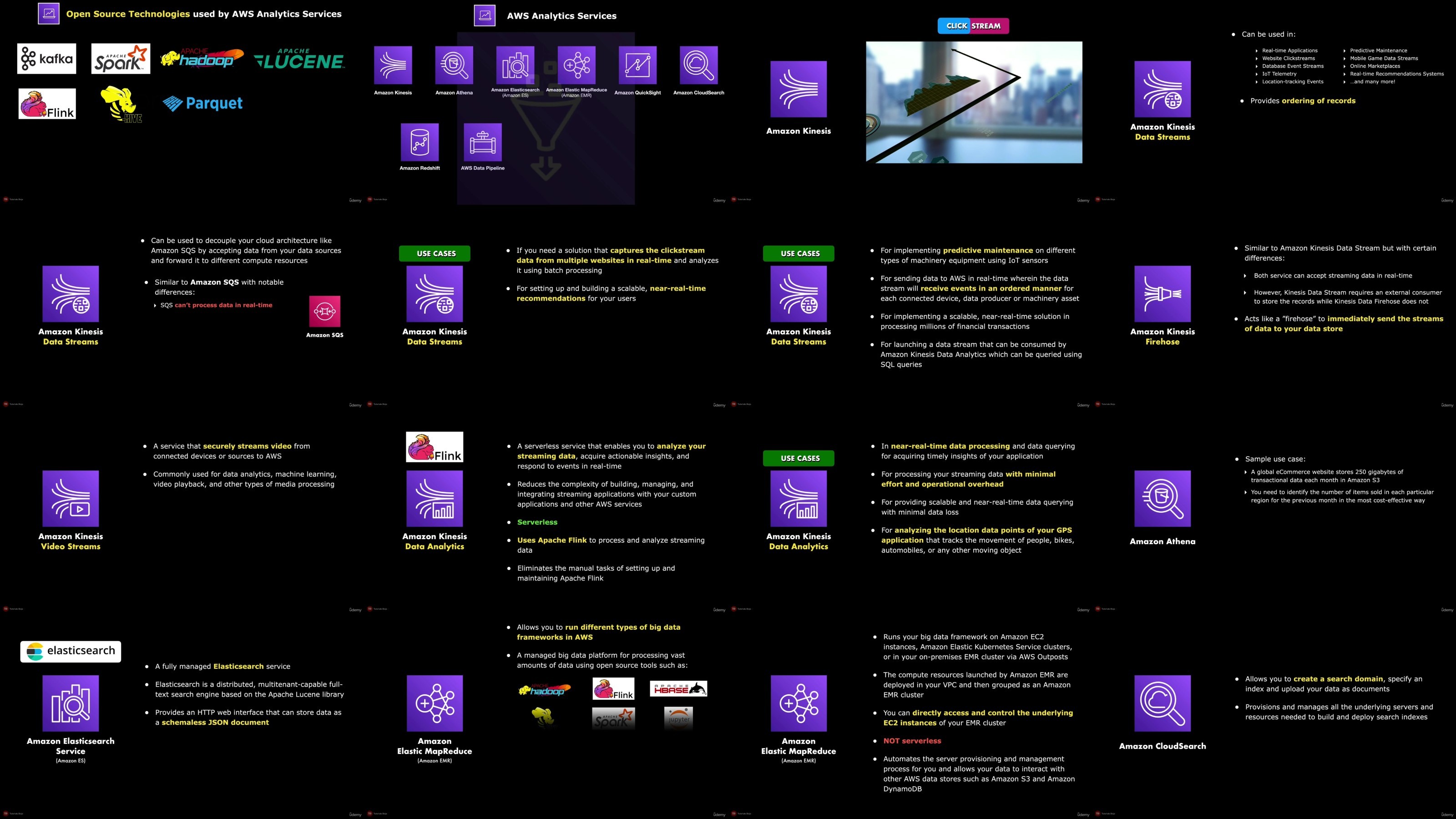Click 'Sample use case:' bullet text
Viewport: 1456px width, 819px height.
coord(1275,459)
